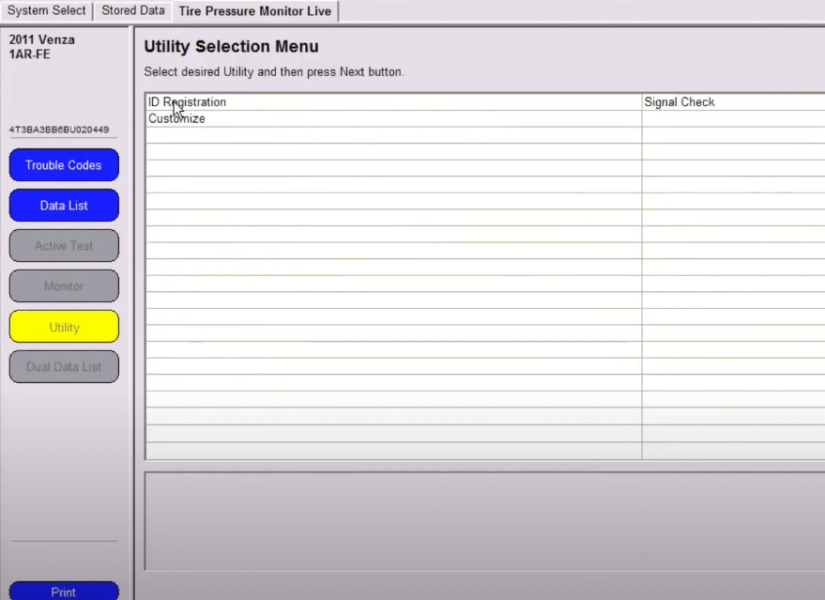Image resolution: width=825 pixels, height=600 pixels.
Task: Click the Print button
Action: (63, 592)
